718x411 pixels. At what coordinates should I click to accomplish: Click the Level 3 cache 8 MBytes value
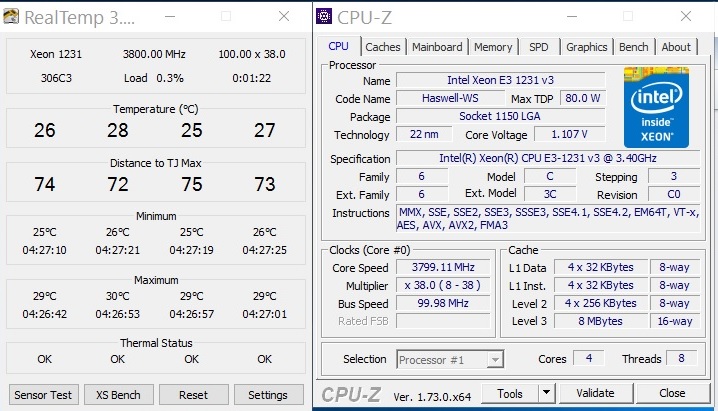600,321
